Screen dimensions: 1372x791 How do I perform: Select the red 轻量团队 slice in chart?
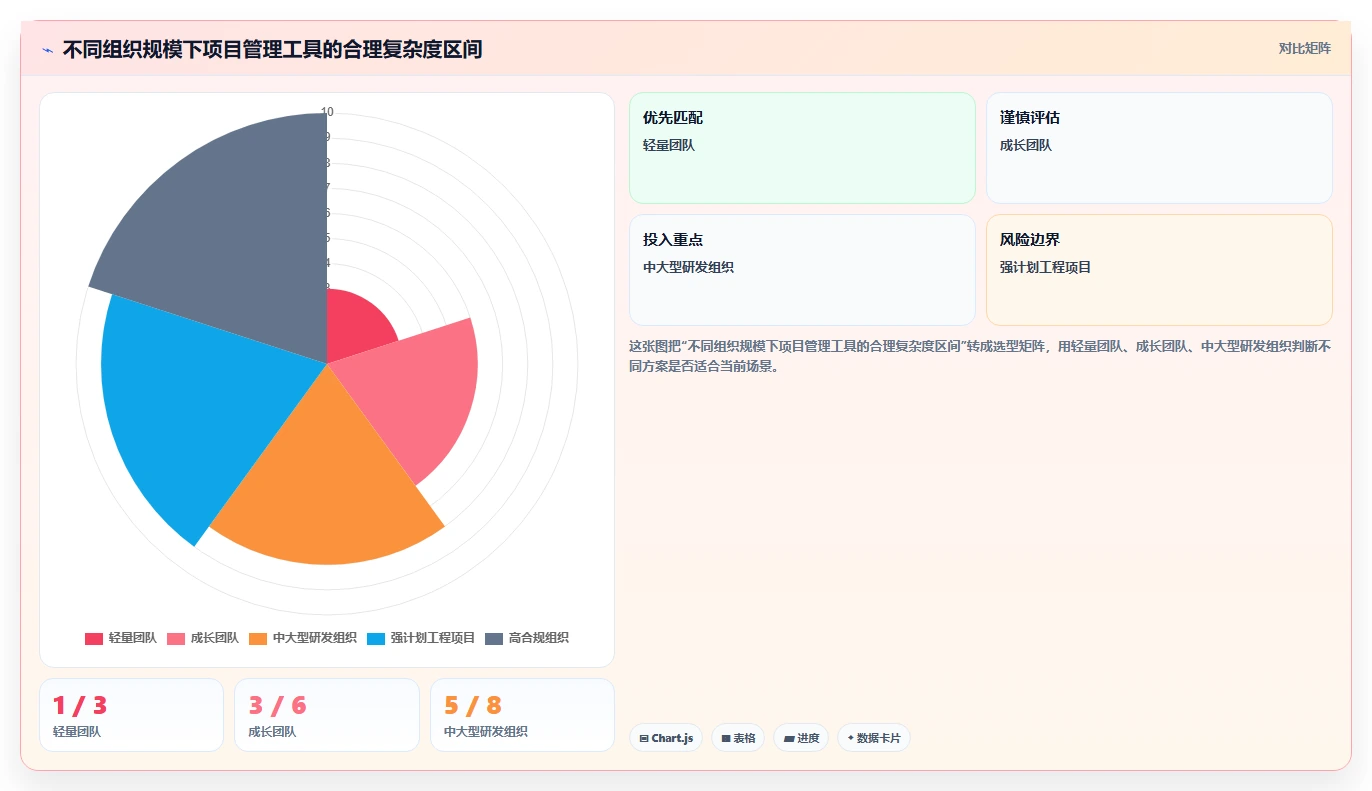(x=355, y=326)
